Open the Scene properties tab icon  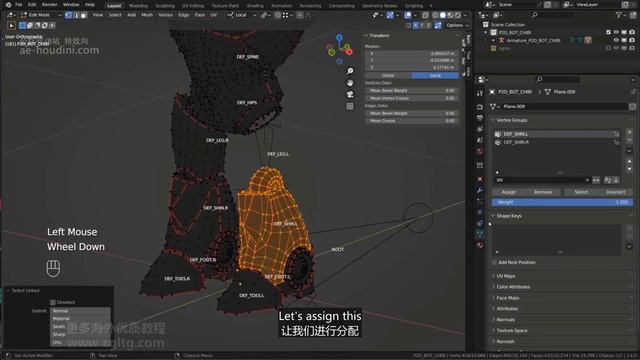coord(480,140)
